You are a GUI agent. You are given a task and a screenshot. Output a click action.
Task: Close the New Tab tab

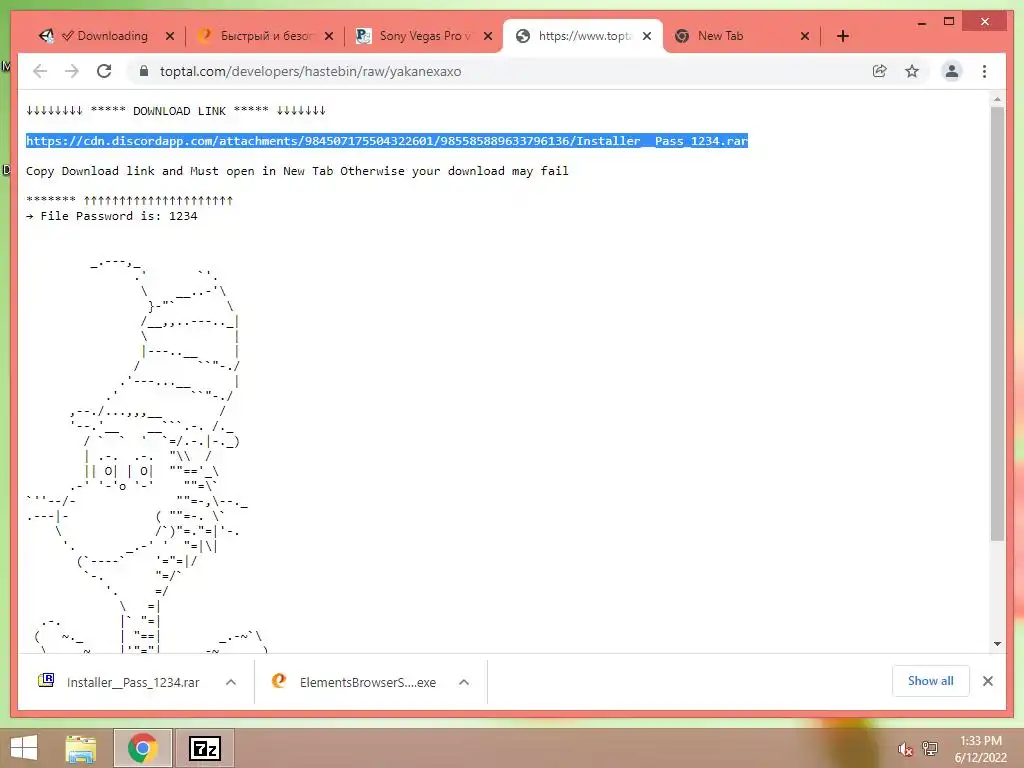coord(805,36)
